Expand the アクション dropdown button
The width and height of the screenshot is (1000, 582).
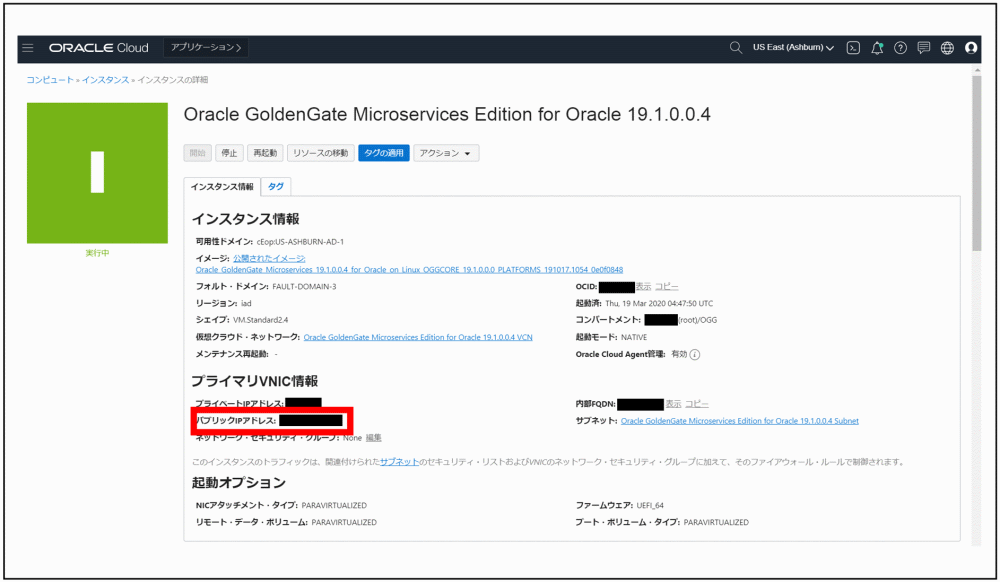pos(446,153)
